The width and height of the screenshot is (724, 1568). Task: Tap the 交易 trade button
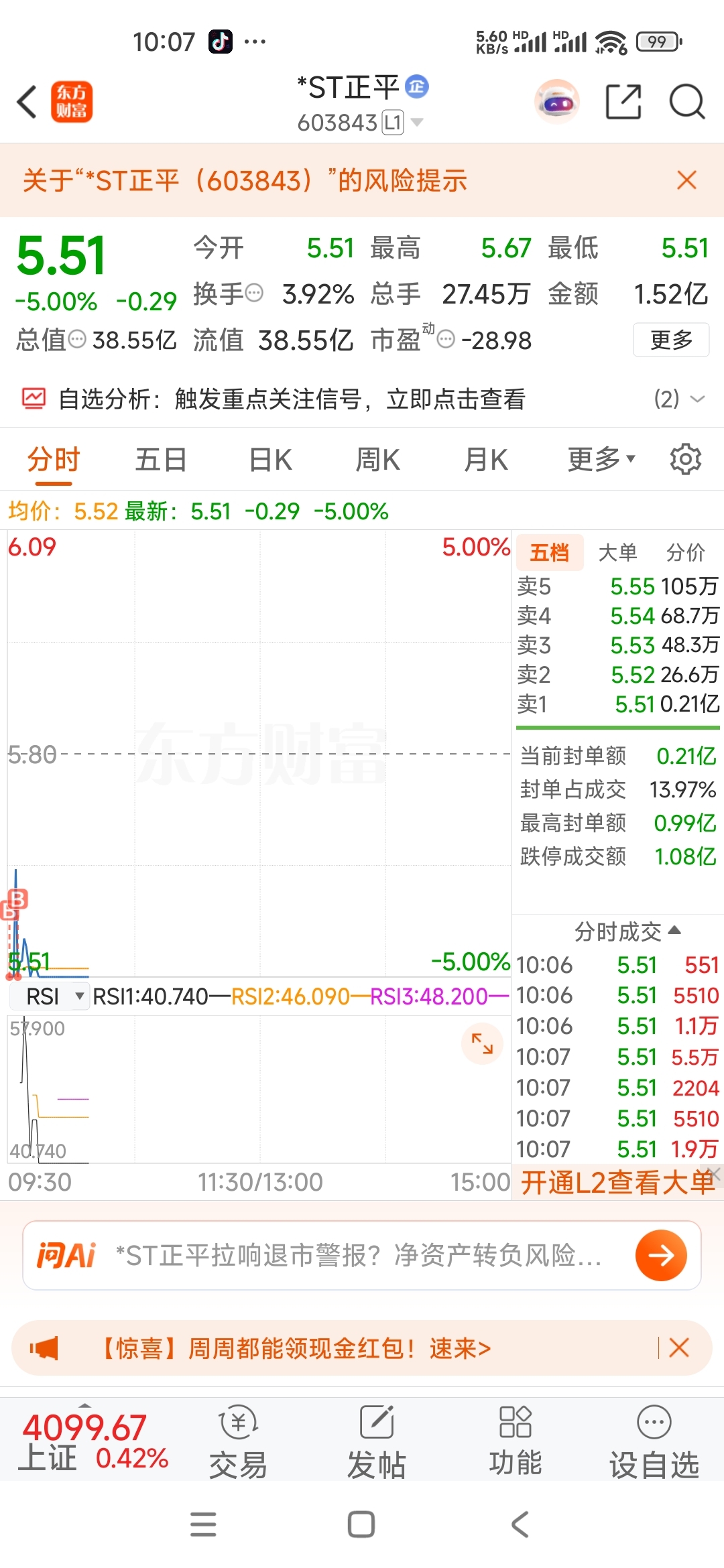[238, 1441]
